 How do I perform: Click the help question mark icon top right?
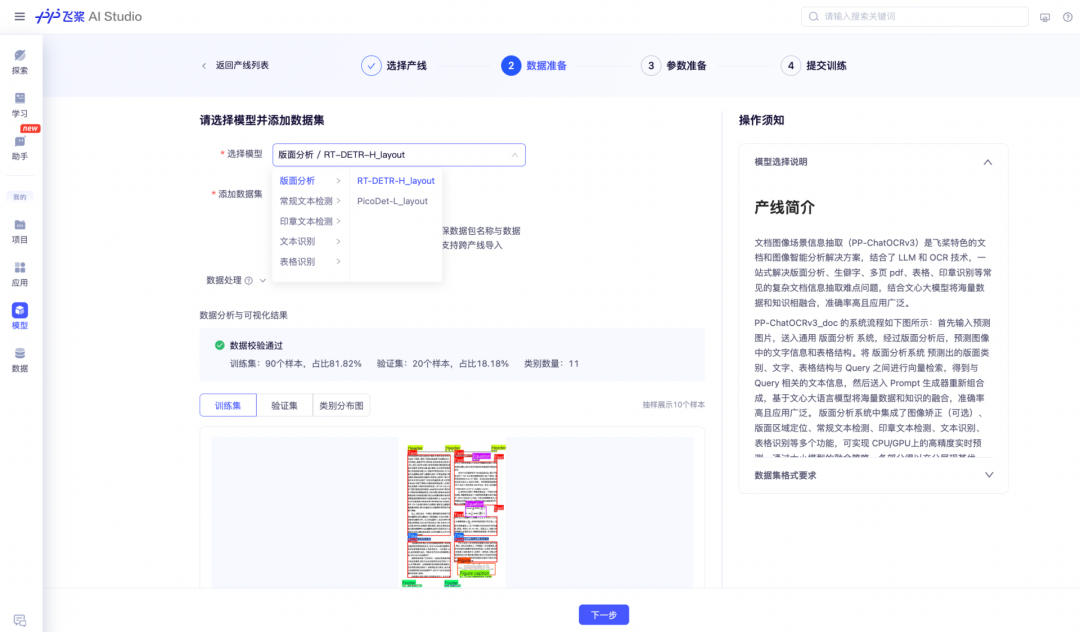click(1068, 17)
